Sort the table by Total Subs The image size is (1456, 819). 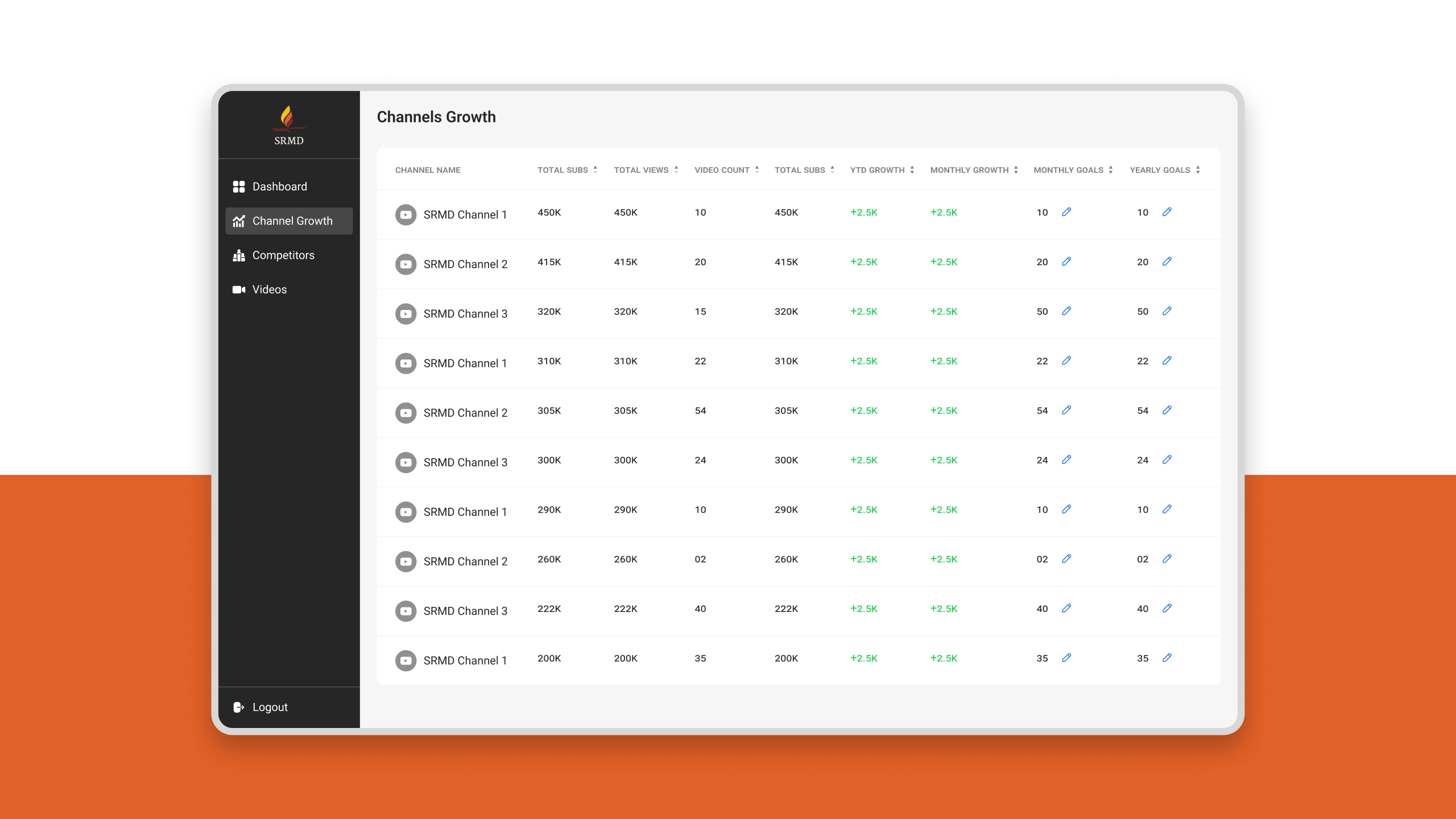point(595,169)
